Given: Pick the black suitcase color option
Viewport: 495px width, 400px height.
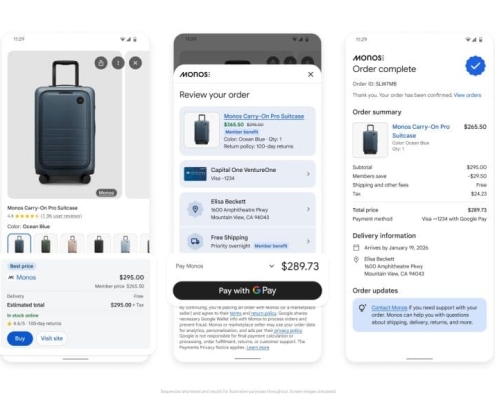Looking at the screenshot, I should coord(99,244).
